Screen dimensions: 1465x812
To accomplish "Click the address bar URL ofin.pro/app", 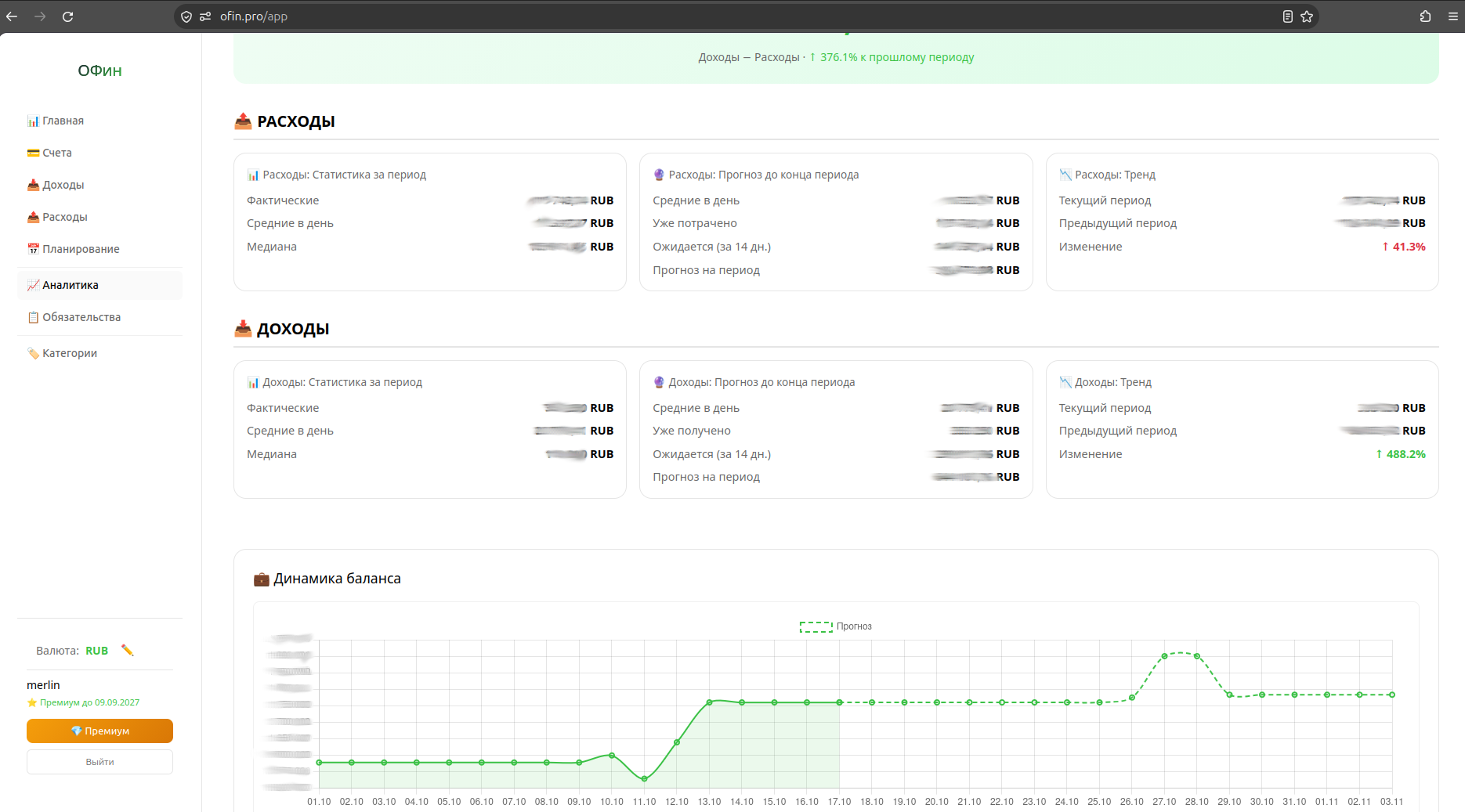I will [x=254, y=16].
